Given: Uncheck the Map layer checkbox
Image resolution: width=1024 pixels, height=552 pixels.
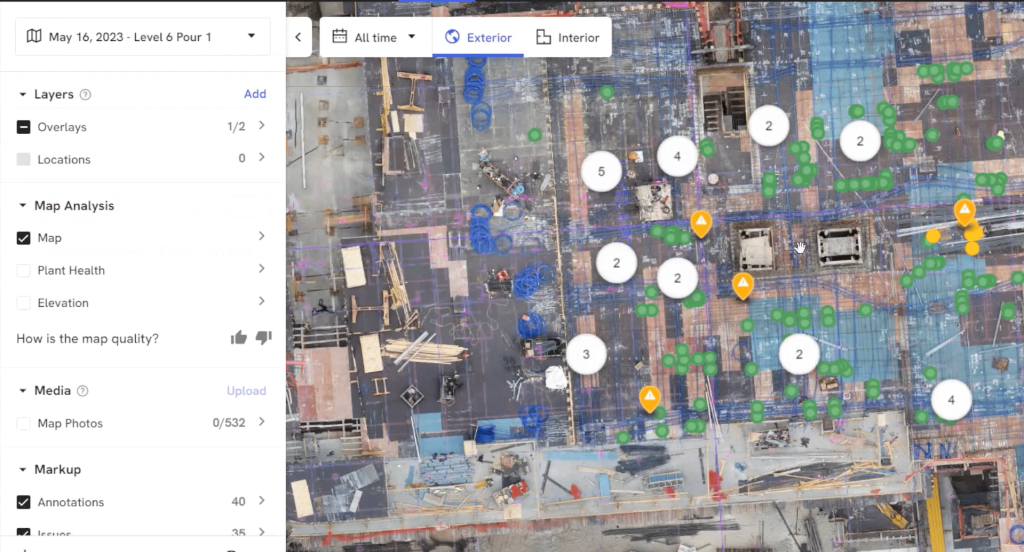Looking at the screenshot, I should click(24, 238).
